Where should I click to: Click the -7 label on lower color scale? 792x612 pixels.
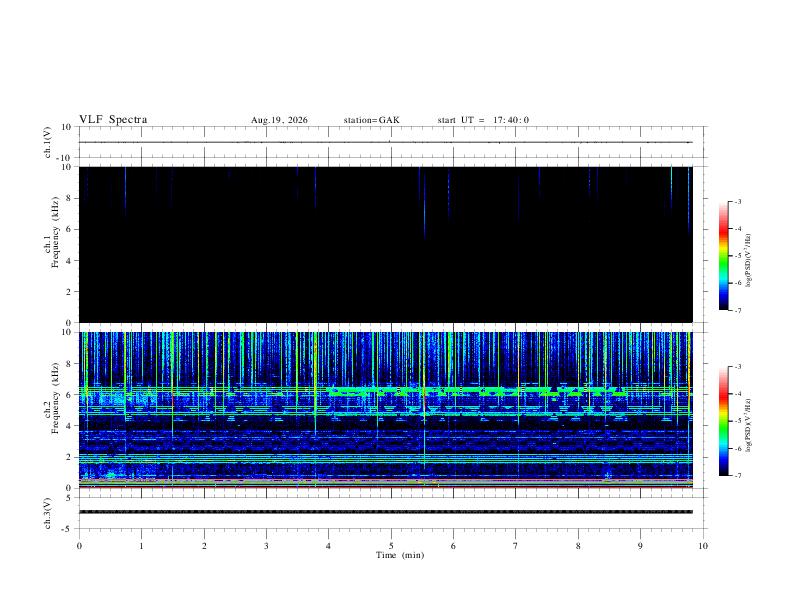click(x=737, y=476)
